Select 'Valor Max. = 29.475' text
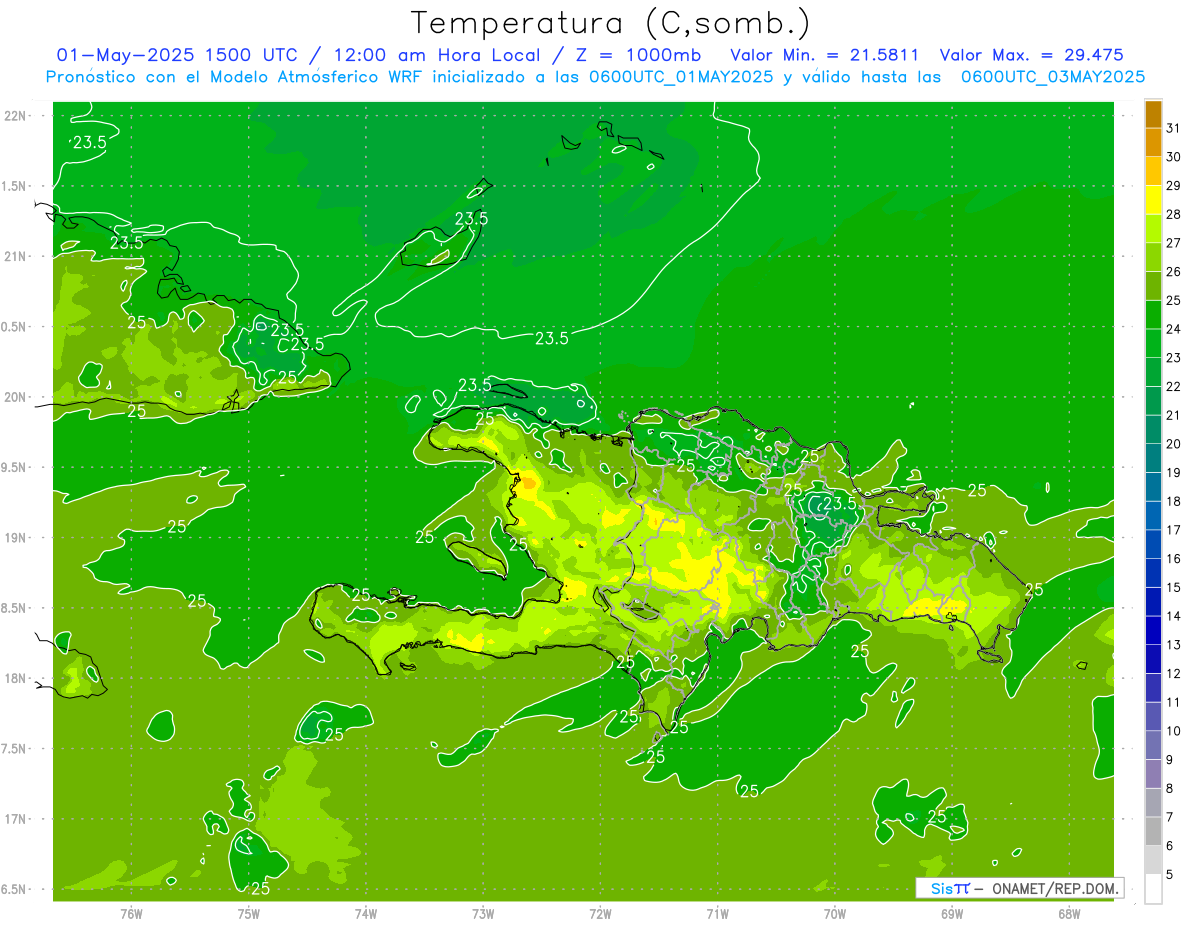Screen dimensions: 1200x927 pos(1032,55)
